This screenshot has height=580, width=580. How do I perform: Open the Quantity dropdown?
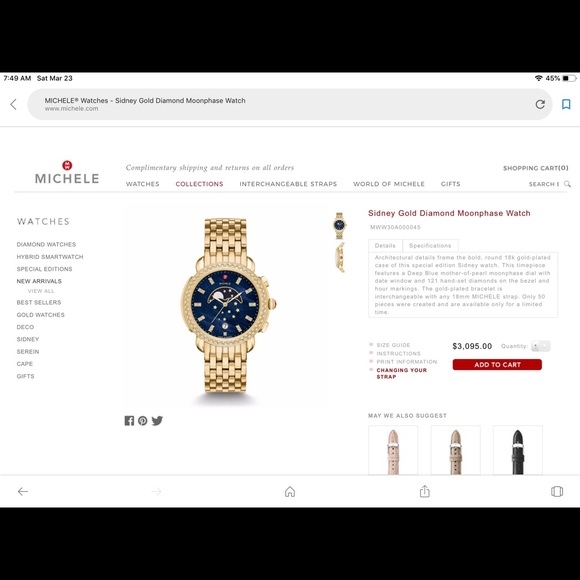coord(540,346)
